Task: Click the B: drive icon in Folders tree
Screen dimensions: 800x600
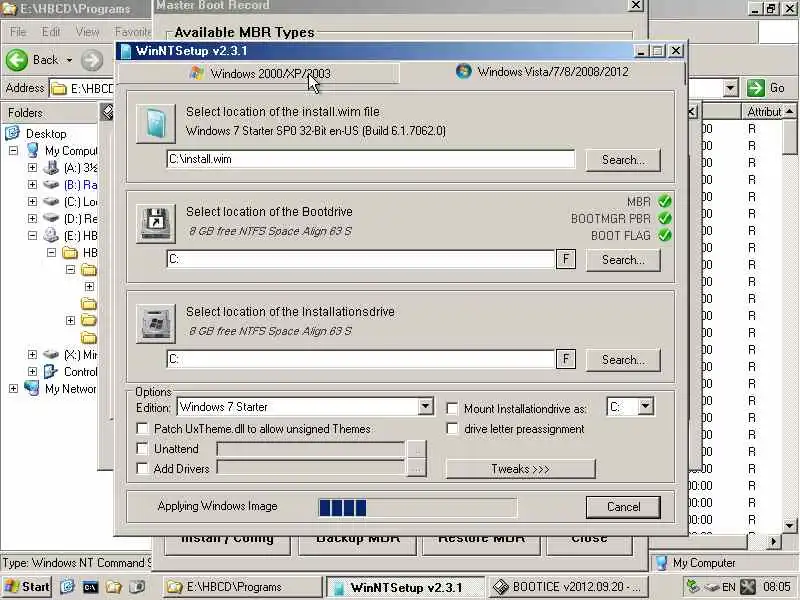Action: (x=51, y=184)
